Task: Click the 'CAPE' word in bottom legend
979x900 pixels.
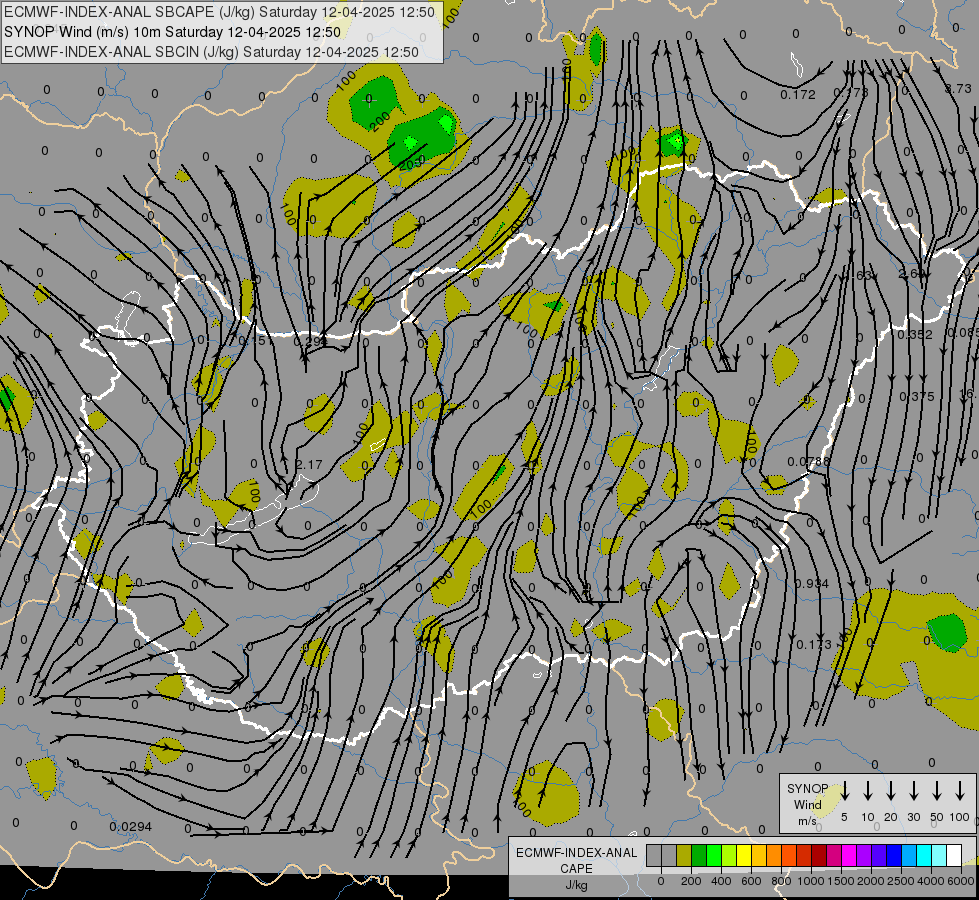Action: [x=576, y=869]
